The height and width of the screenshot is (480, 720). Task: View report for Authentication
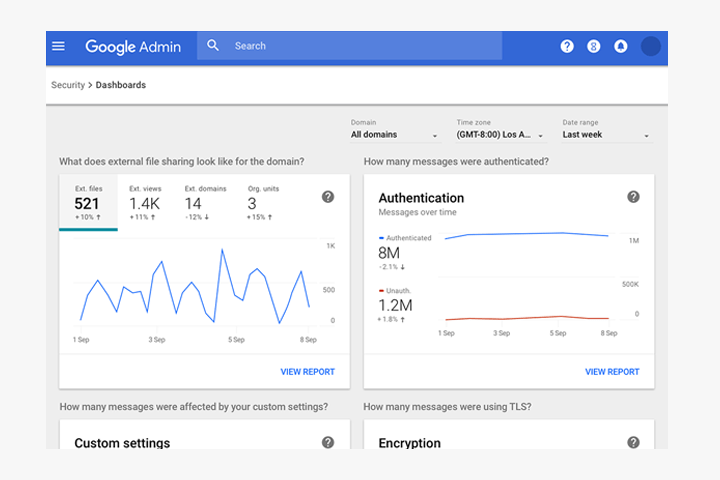point(612,372)
